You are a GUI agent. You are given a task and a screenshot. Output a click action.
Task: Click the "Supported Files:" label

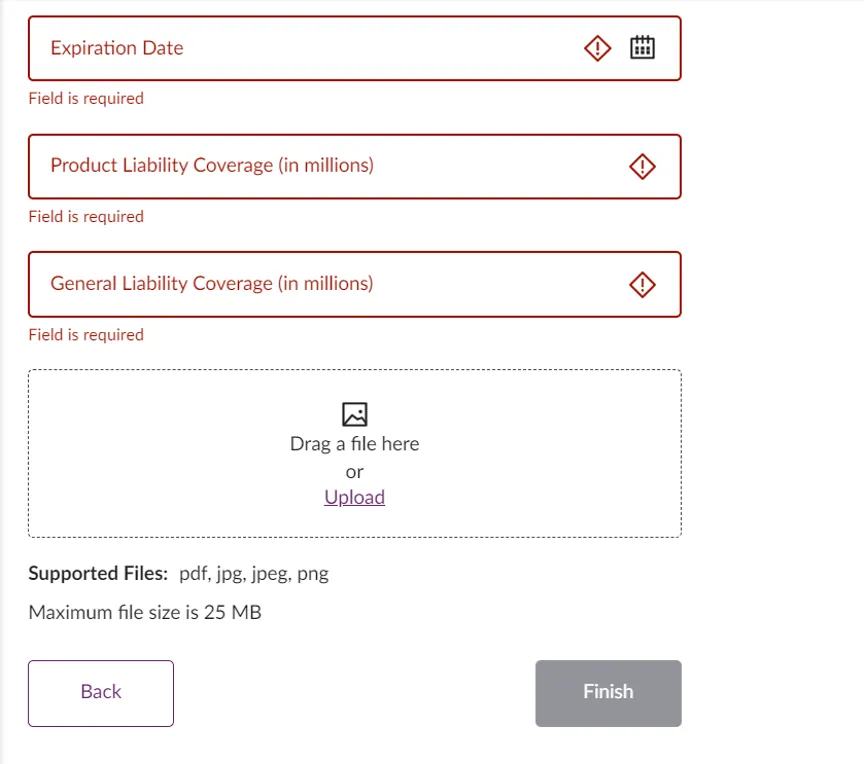(98, 574)
